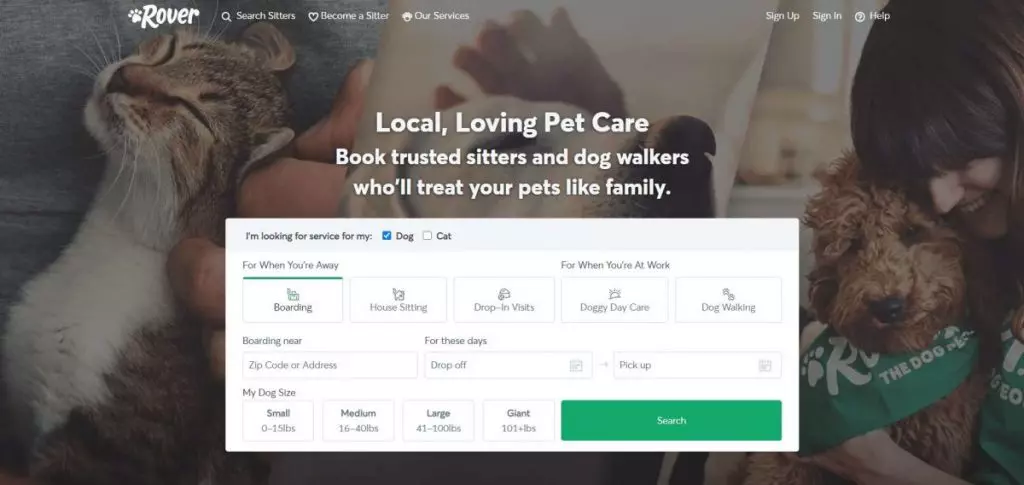Click the magnifier icon beside Search Sitters
Viewport: 1024px width, 485px height.
pyautogui.click(x=227, y=16)
